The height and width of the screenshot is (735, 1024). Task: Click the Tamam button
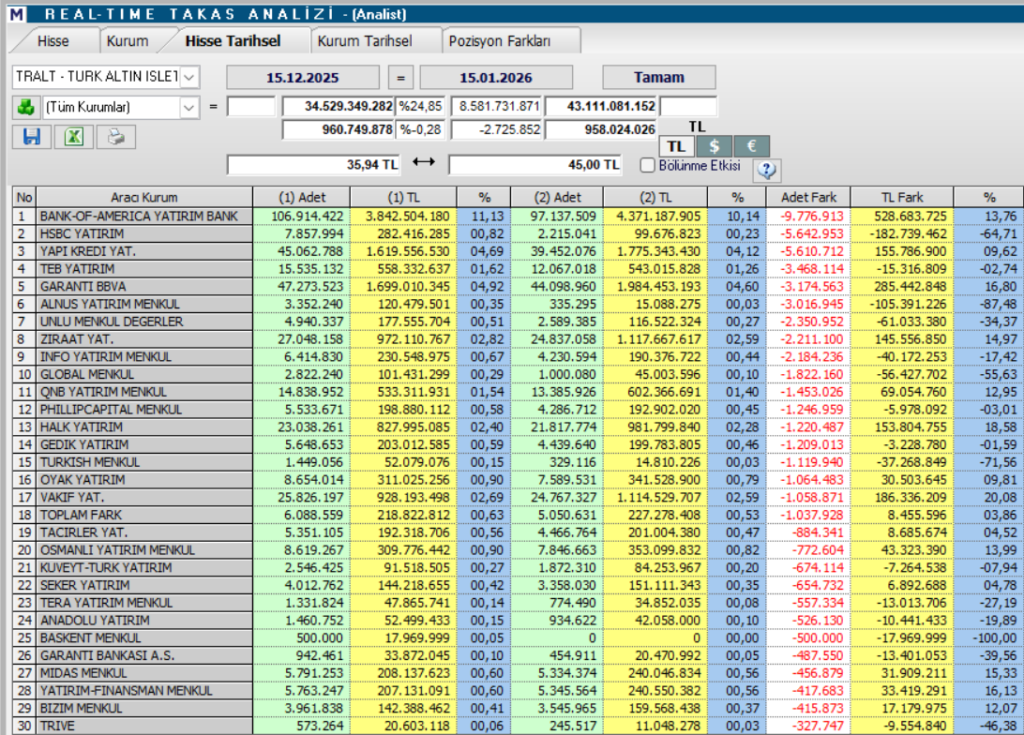point(659,77)
